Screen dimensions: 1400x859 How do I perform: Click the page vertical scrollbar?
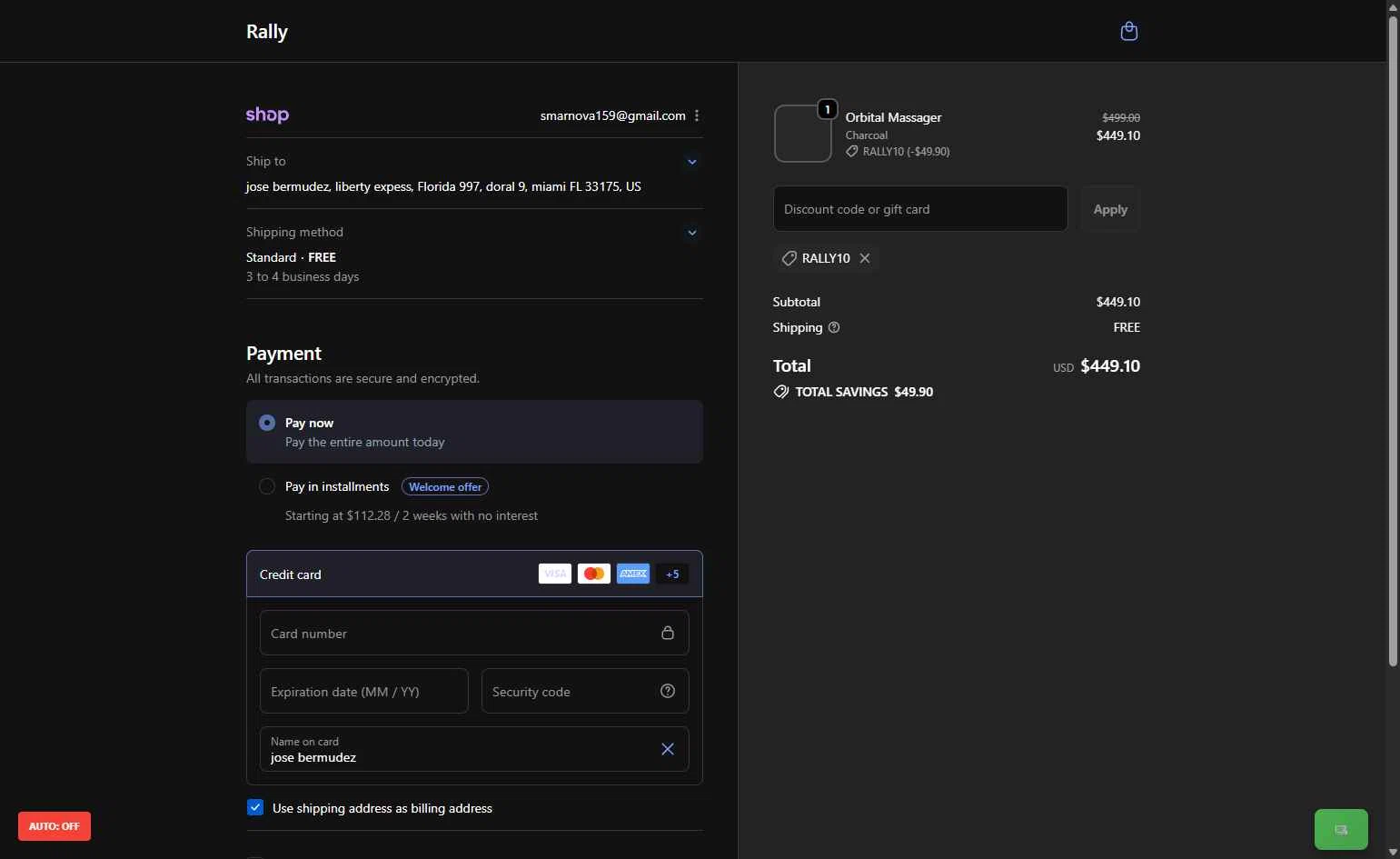coord(1393,341)
